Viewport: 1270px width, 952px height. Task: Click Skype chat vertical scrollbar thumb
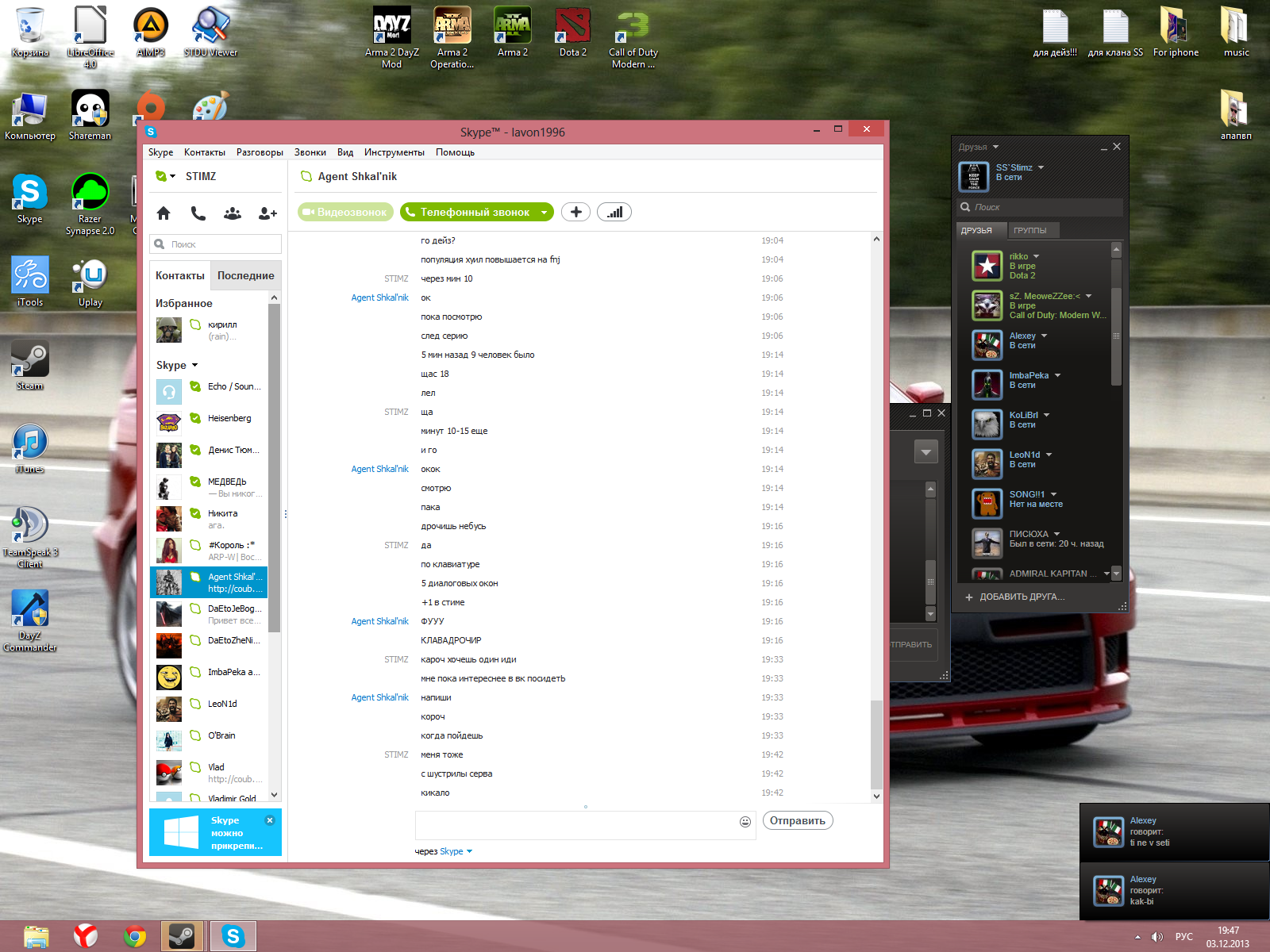click(x=876, y=744)
